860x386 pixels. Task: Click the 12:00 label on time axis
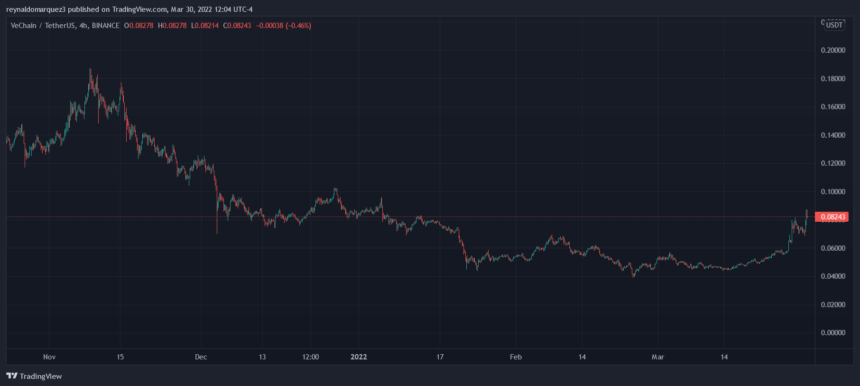pyautogui.click(x=310, y=357)
